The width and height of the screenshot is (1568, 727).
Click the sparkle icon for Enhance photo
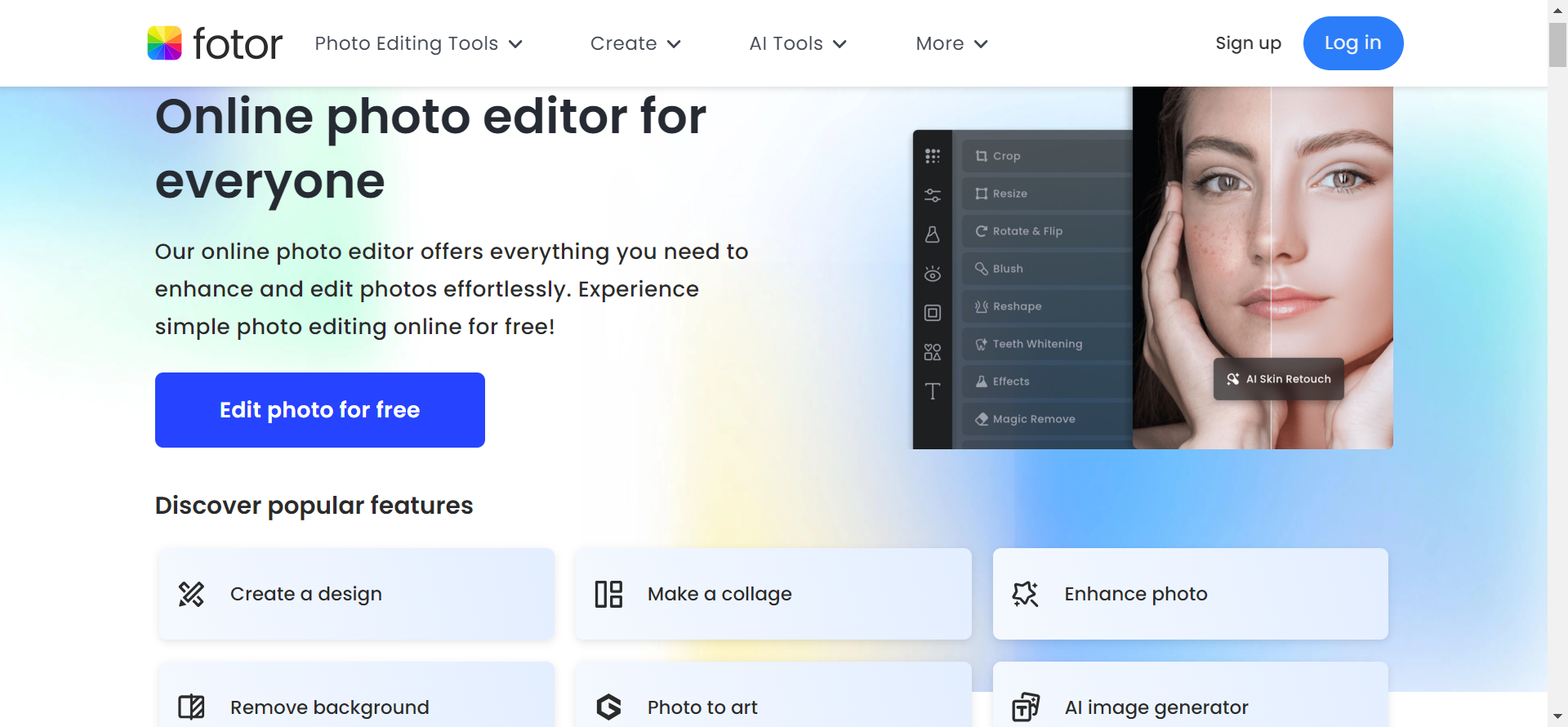(1026, 594)
